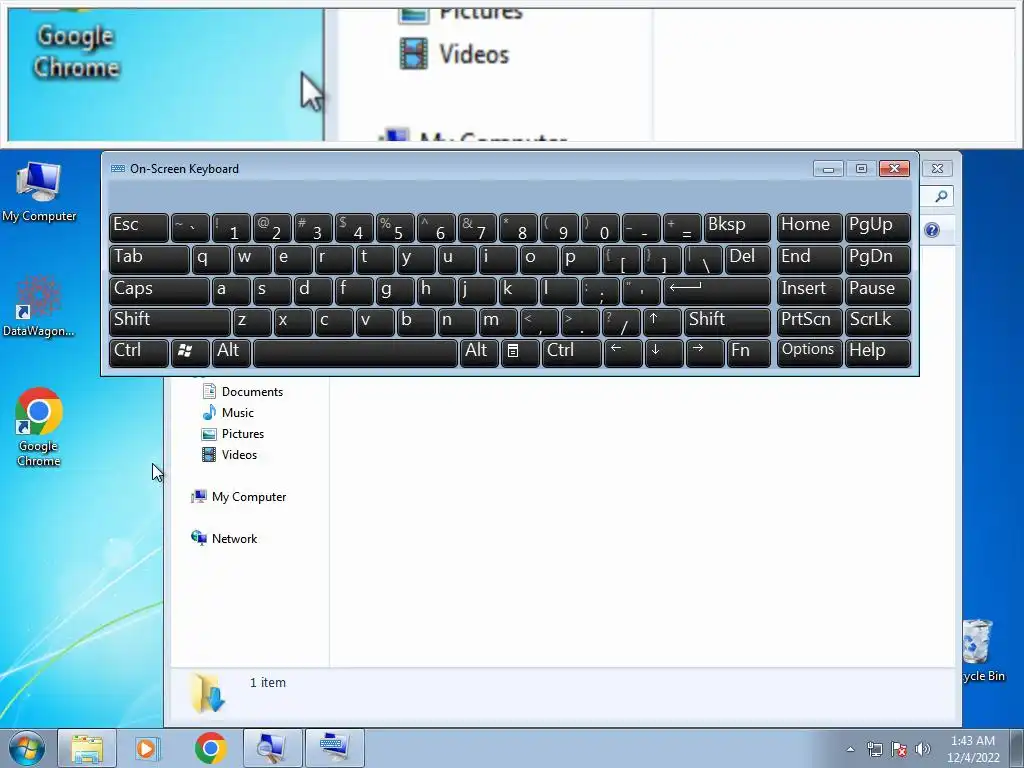Toggle the Fn key

point(748,353)
